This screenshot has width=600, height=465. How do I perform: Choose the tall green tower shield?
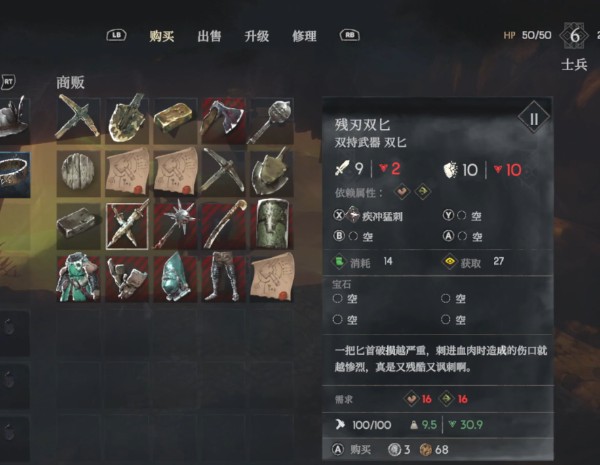[272, 226]
